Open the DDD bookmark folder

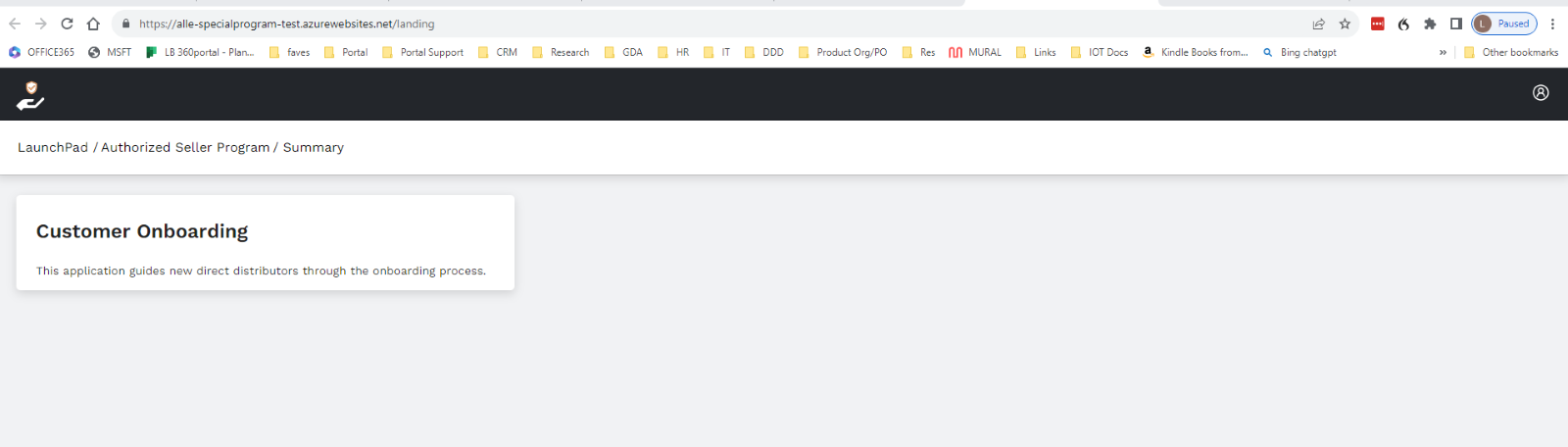point(763,52)
